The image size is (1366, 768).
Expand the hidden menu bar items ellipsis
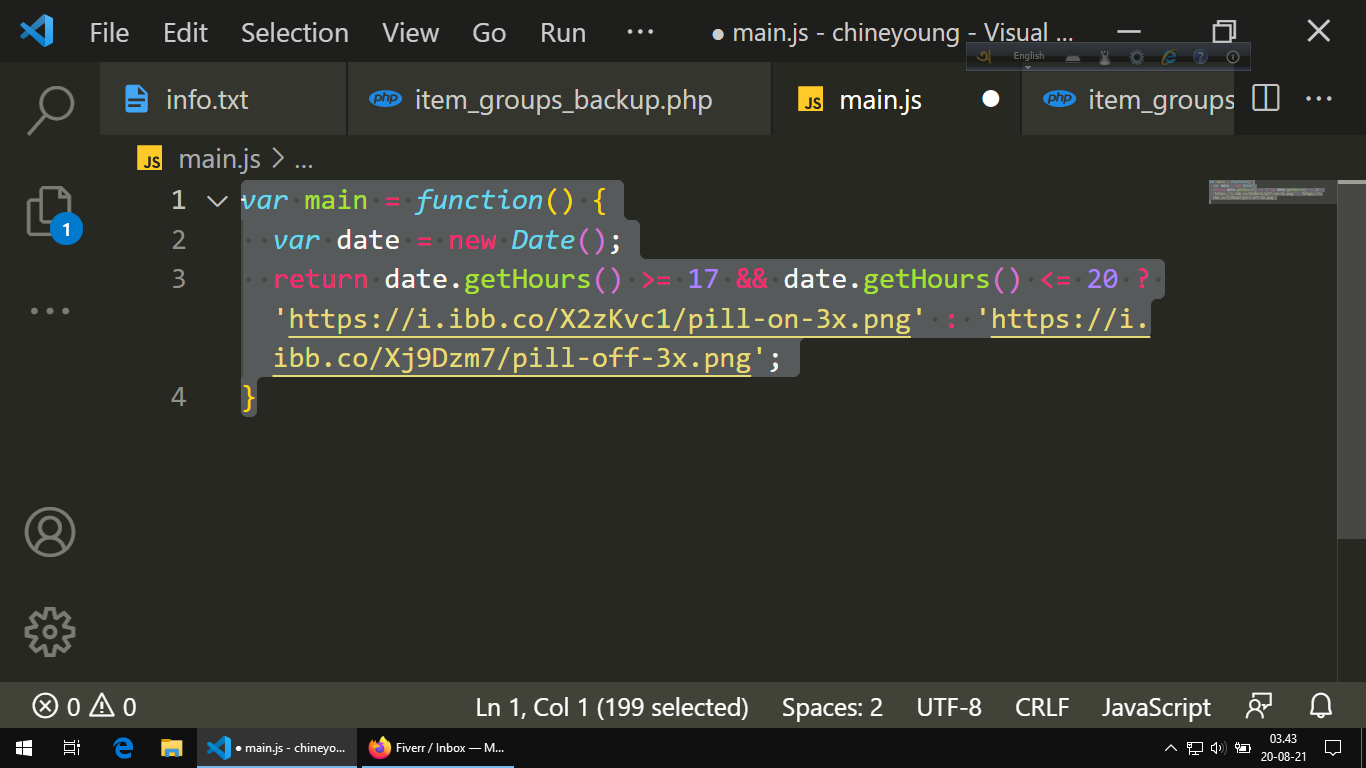coord(639,32)
